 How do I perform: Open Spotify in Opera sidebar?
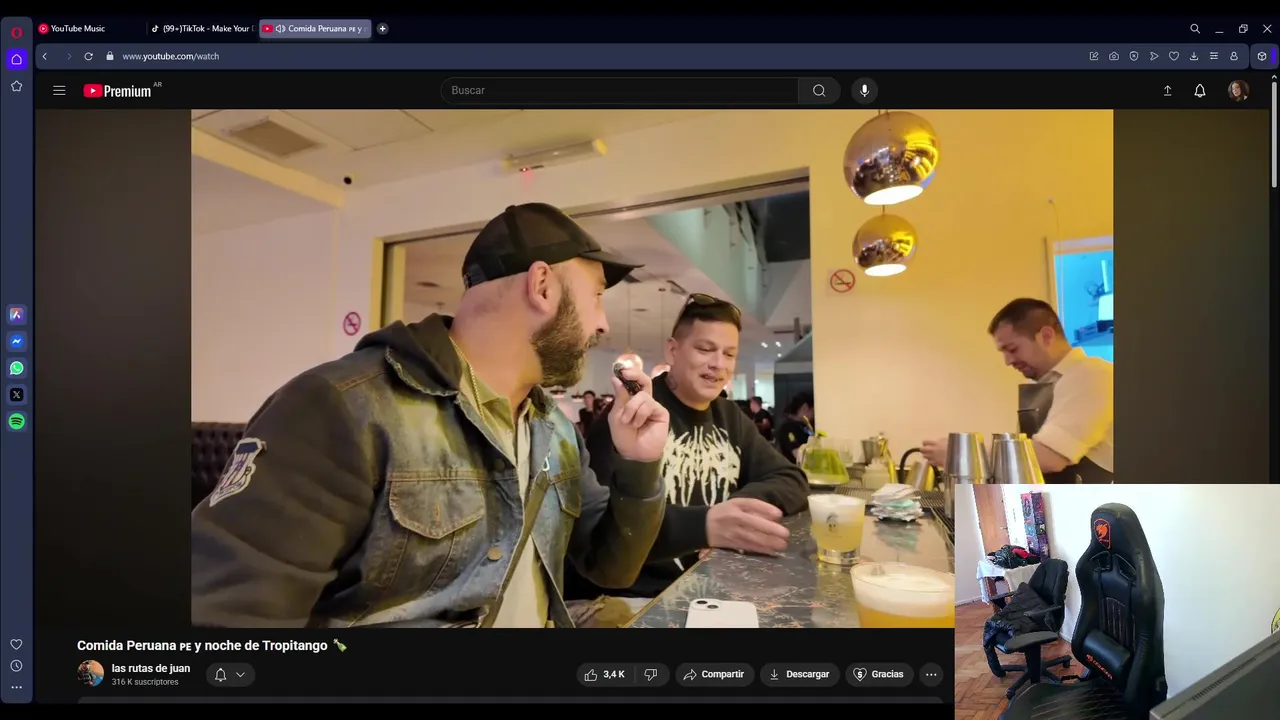click(x=16, y=422)
